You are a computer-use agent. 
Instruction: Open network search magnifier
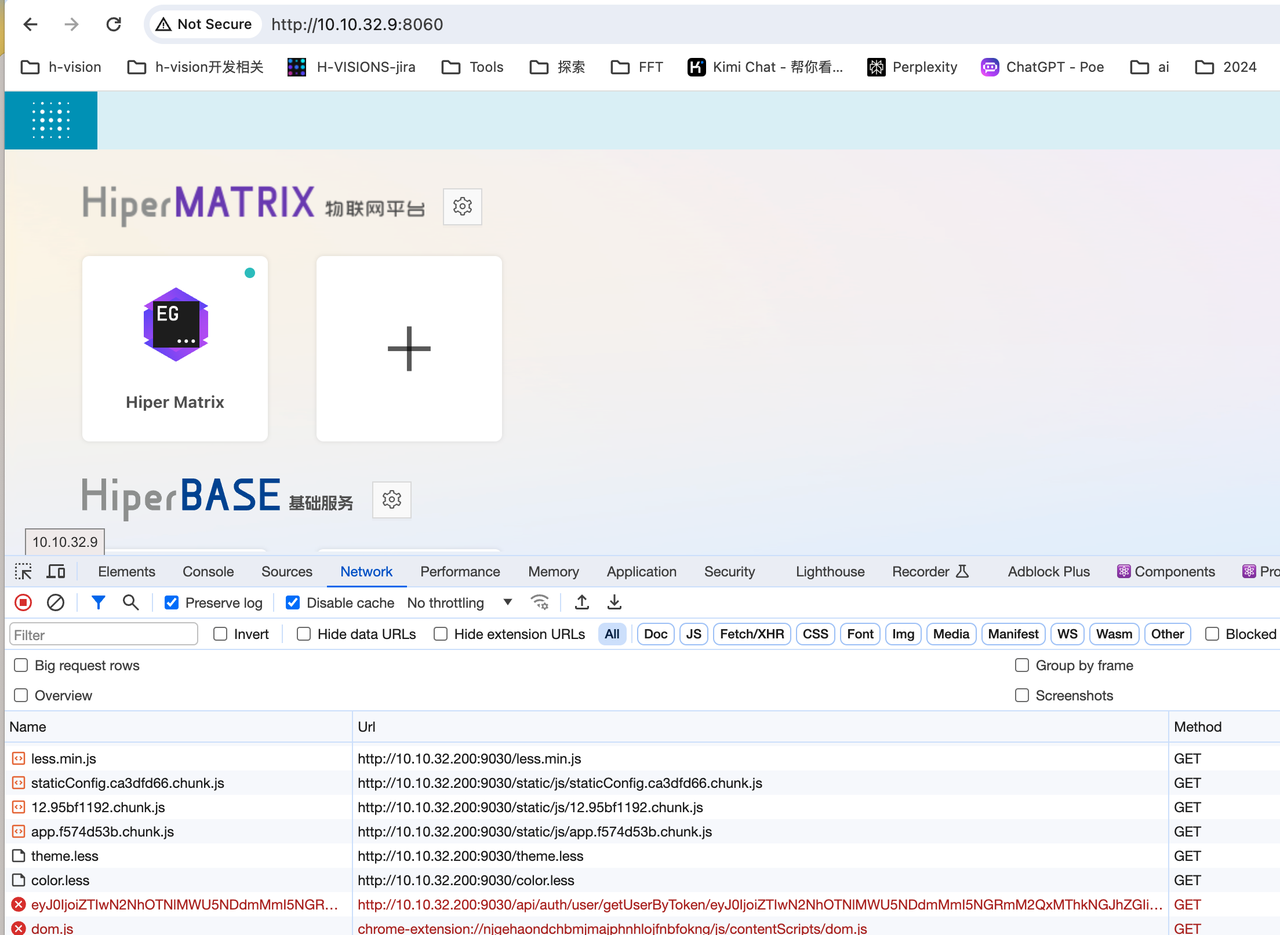[130, 602]
